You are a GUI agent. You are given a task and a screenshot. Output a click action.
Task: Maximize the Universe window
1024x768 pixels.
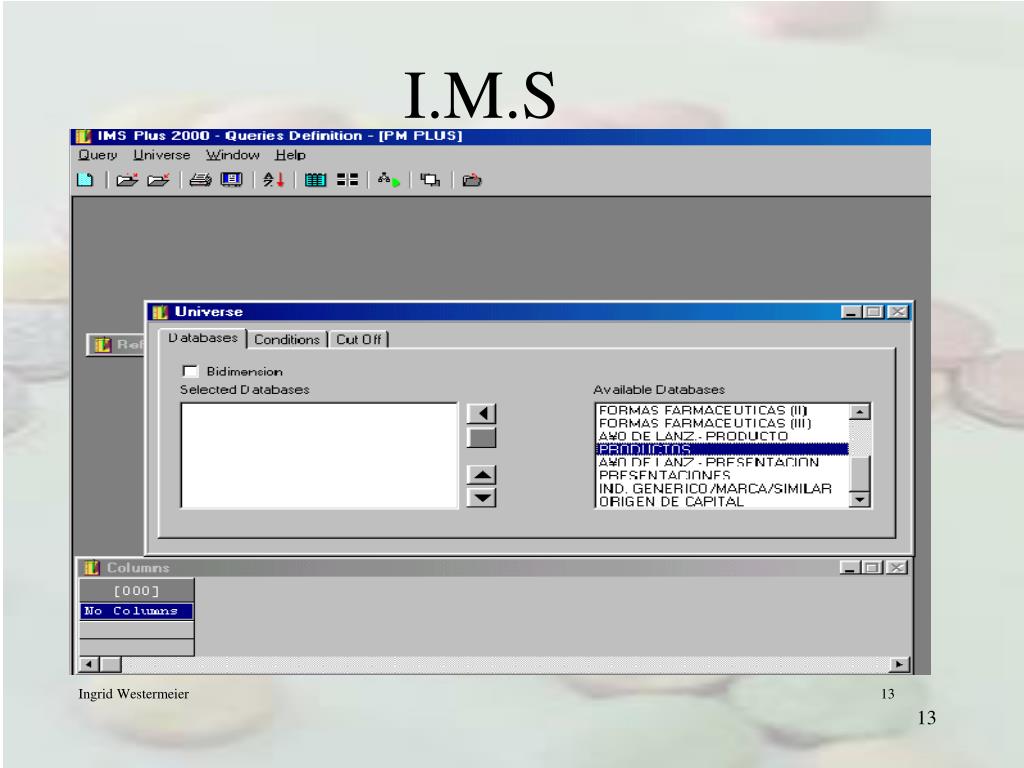[x=872, y=312]
